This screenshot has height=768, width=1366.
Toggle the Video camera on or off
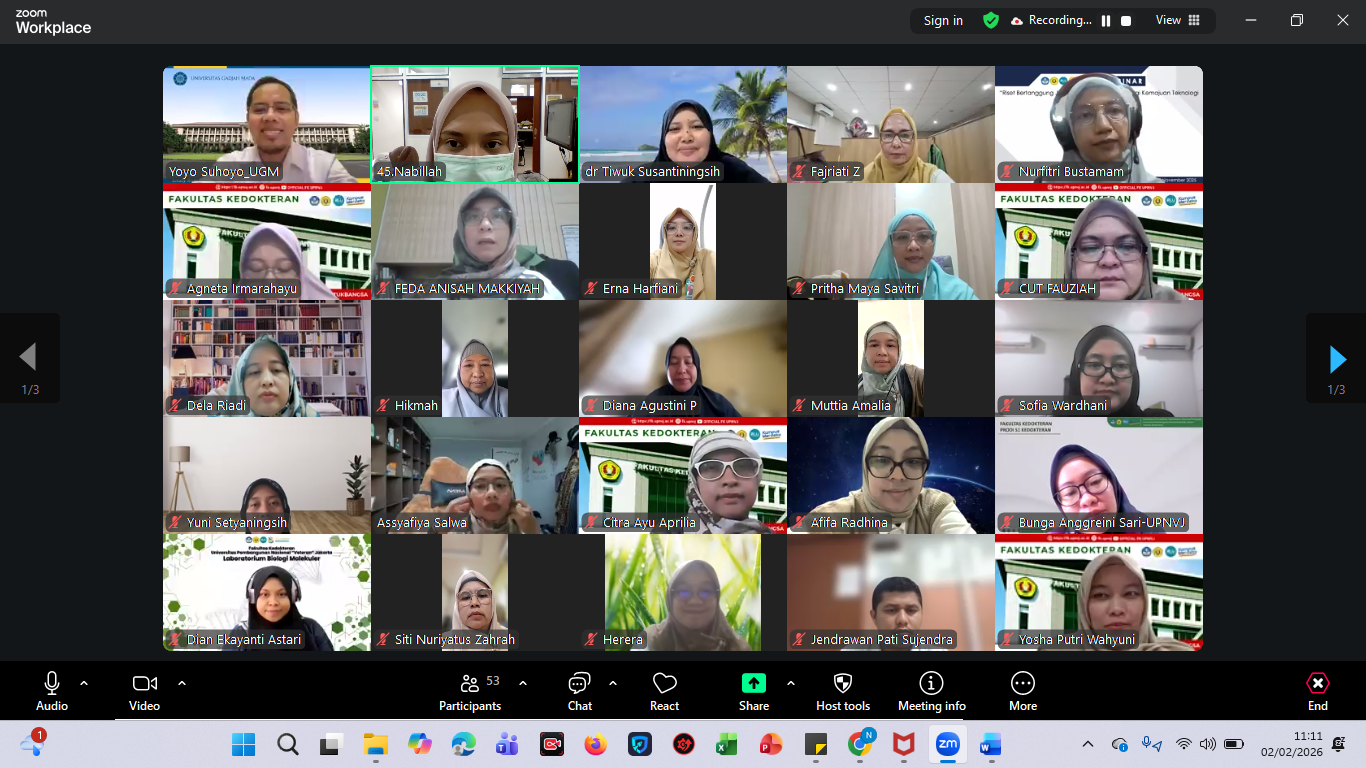144,691
